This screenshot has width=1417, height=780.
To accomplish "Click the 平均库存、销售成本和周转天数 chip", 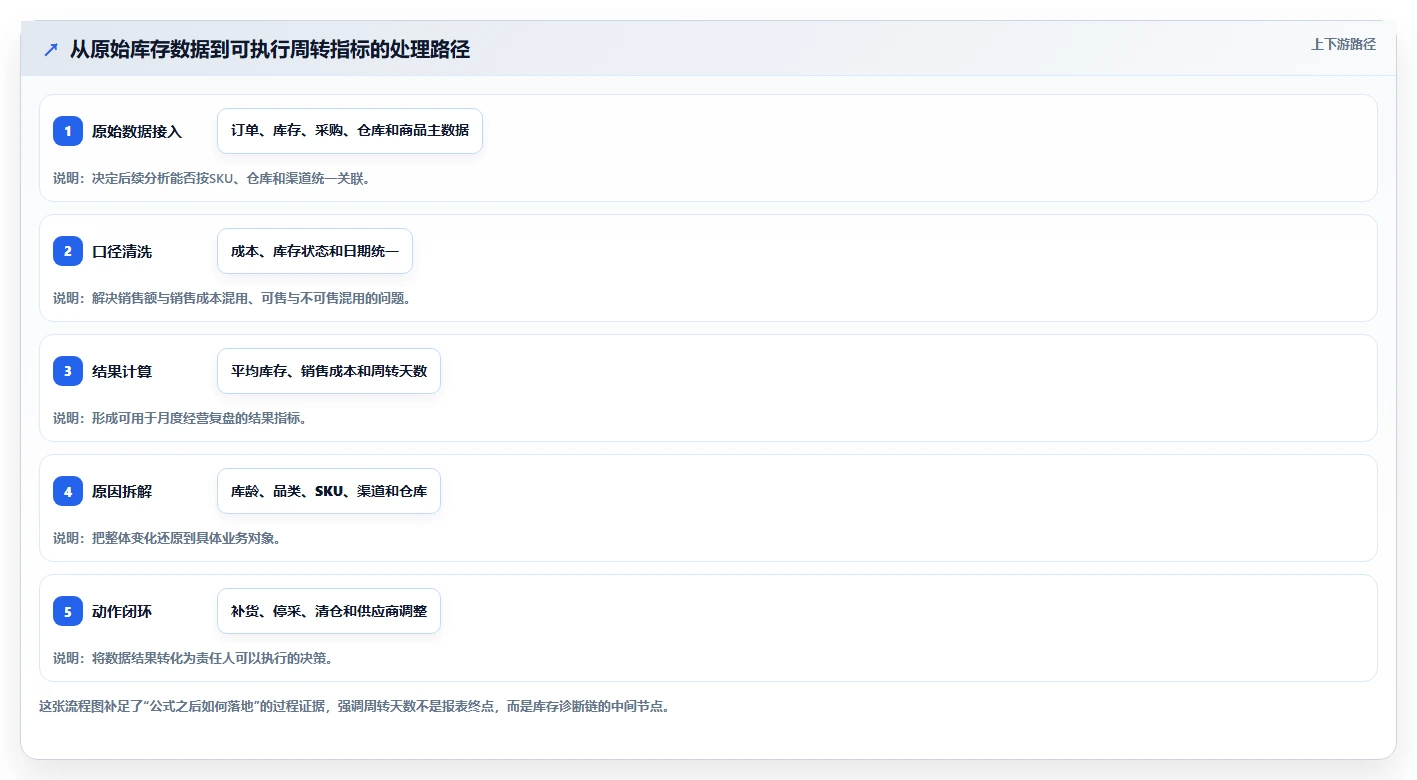I will (x=329, y=371).
